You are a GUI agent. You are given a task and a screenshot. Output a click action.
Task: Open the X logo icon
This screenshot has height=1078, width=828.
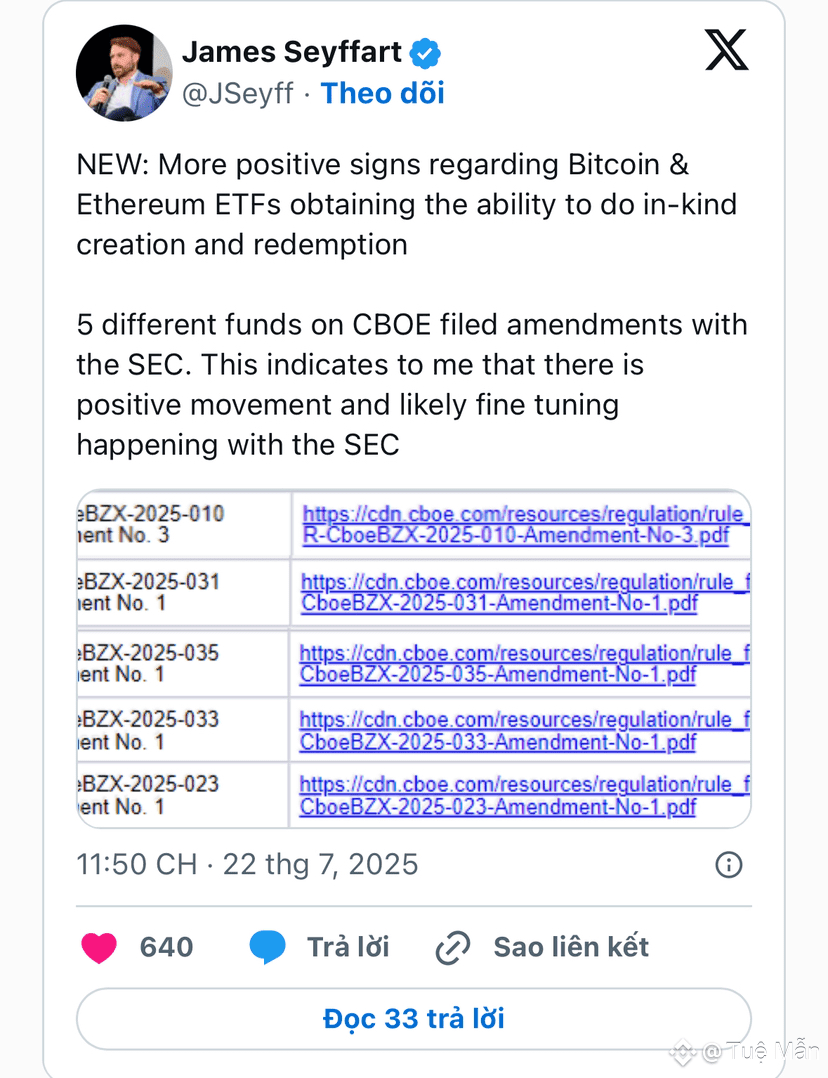point(727,50)
